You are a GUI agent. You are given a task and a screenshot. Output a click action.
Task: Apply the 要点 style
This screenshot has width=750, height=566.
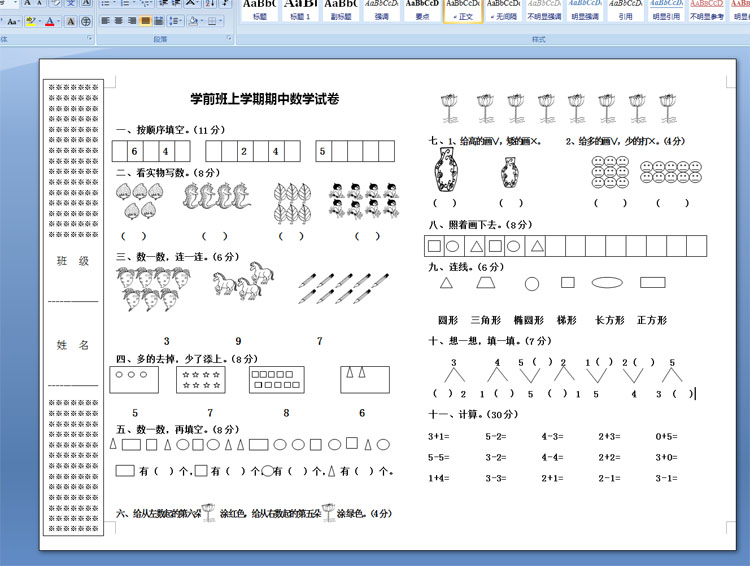(422, 11)
